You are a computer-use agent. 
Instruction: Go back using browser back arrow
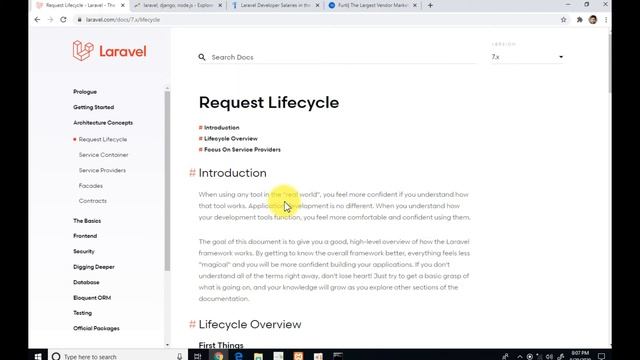tap(37, 20)
